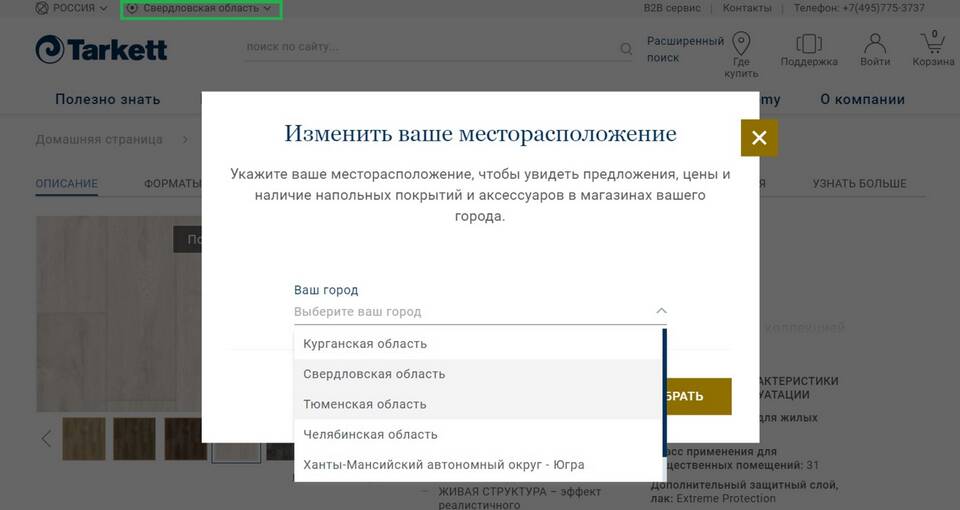960x510 pixels.
Task: Select the first light oak floor thumbnail
Action: [84, 438]
